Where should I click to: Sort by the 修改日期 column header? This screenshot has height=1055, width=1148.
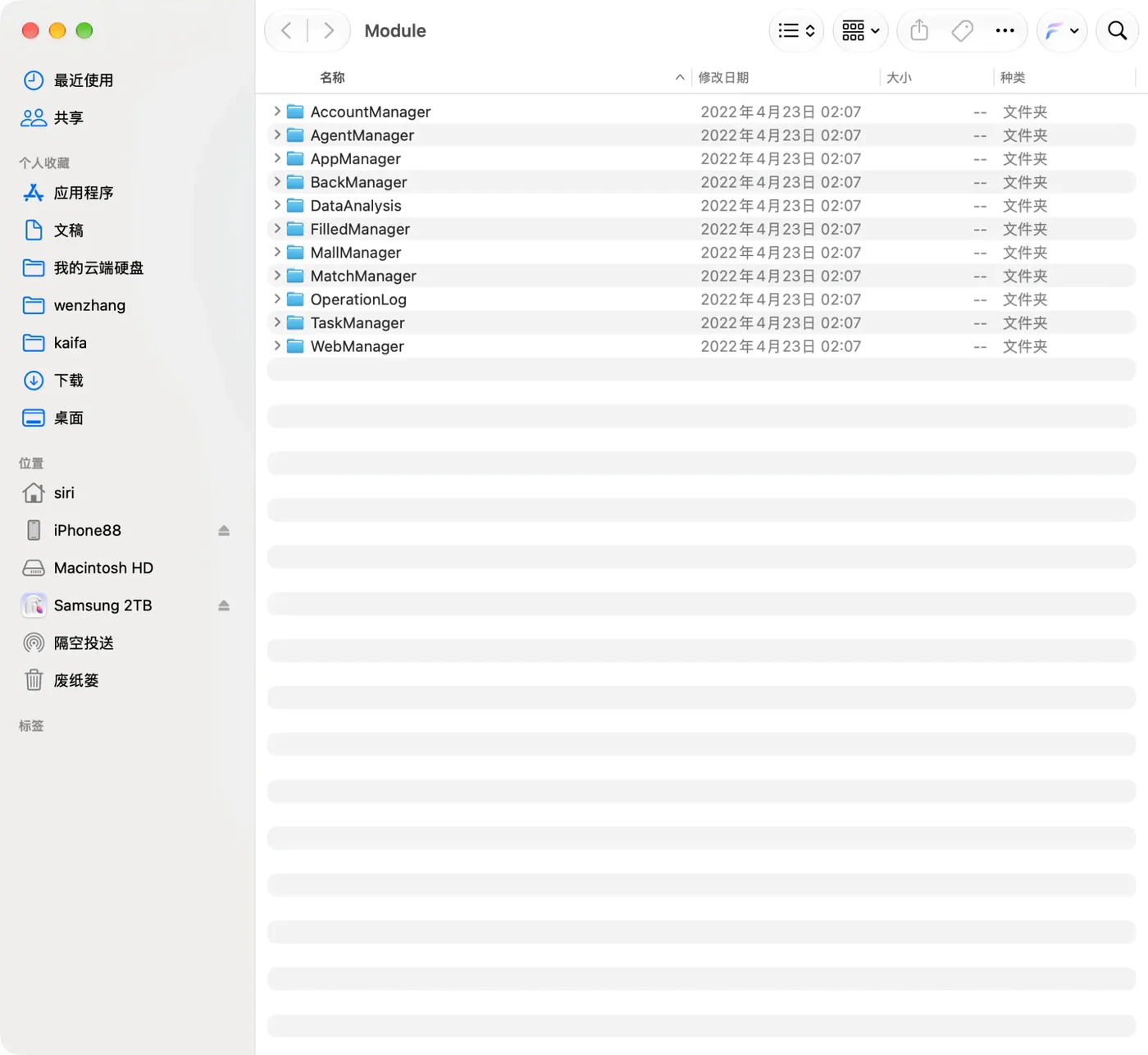tap(723, 77)
